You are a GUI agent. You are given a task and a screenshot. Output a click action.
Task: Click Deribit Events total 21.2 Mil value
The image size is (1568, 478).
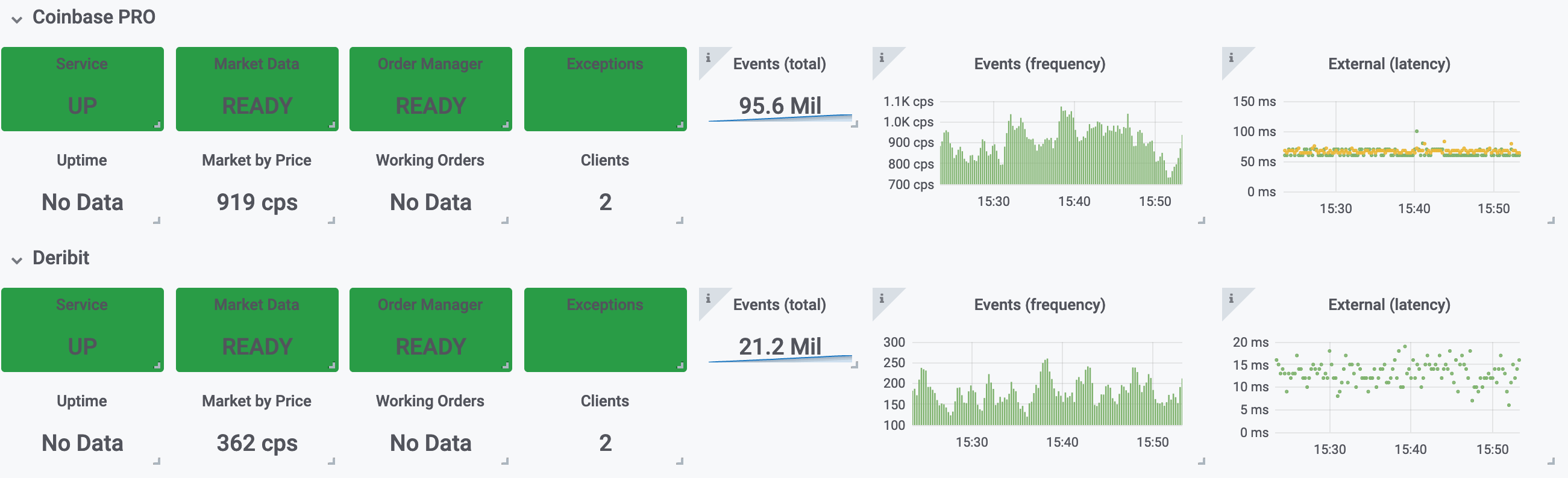point(780,346)
